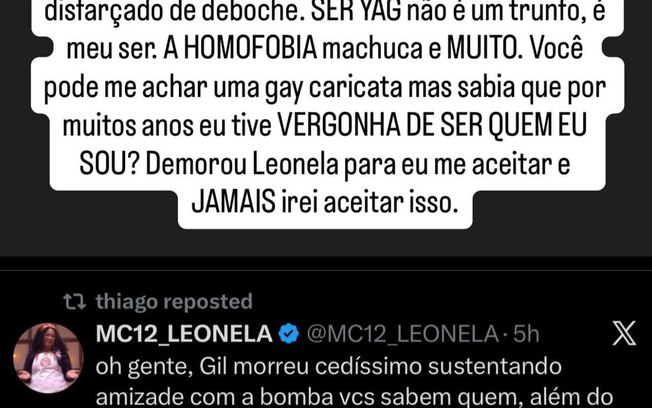Click the repost arrows icon beside thiago

[x=74, y=302]
